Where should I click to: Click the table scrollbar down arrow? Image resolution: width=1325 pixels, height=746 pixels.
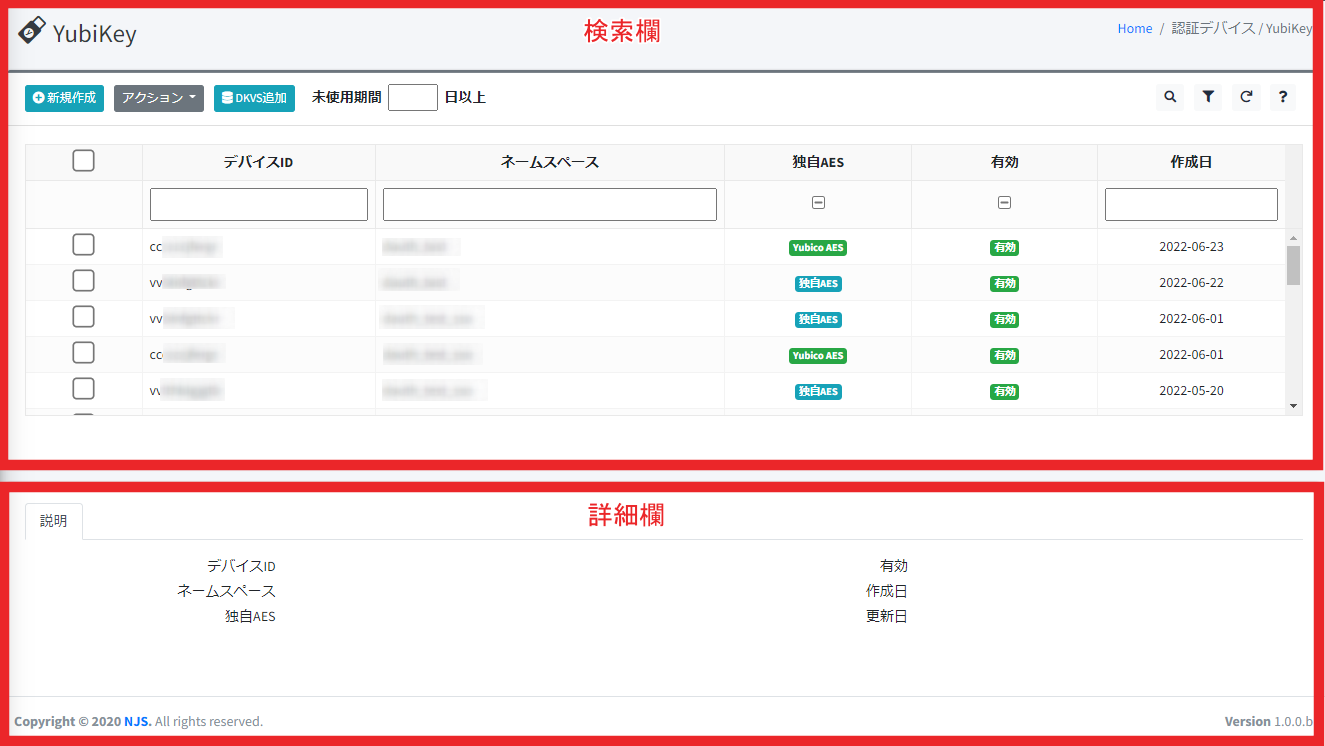pos(1293,406)
